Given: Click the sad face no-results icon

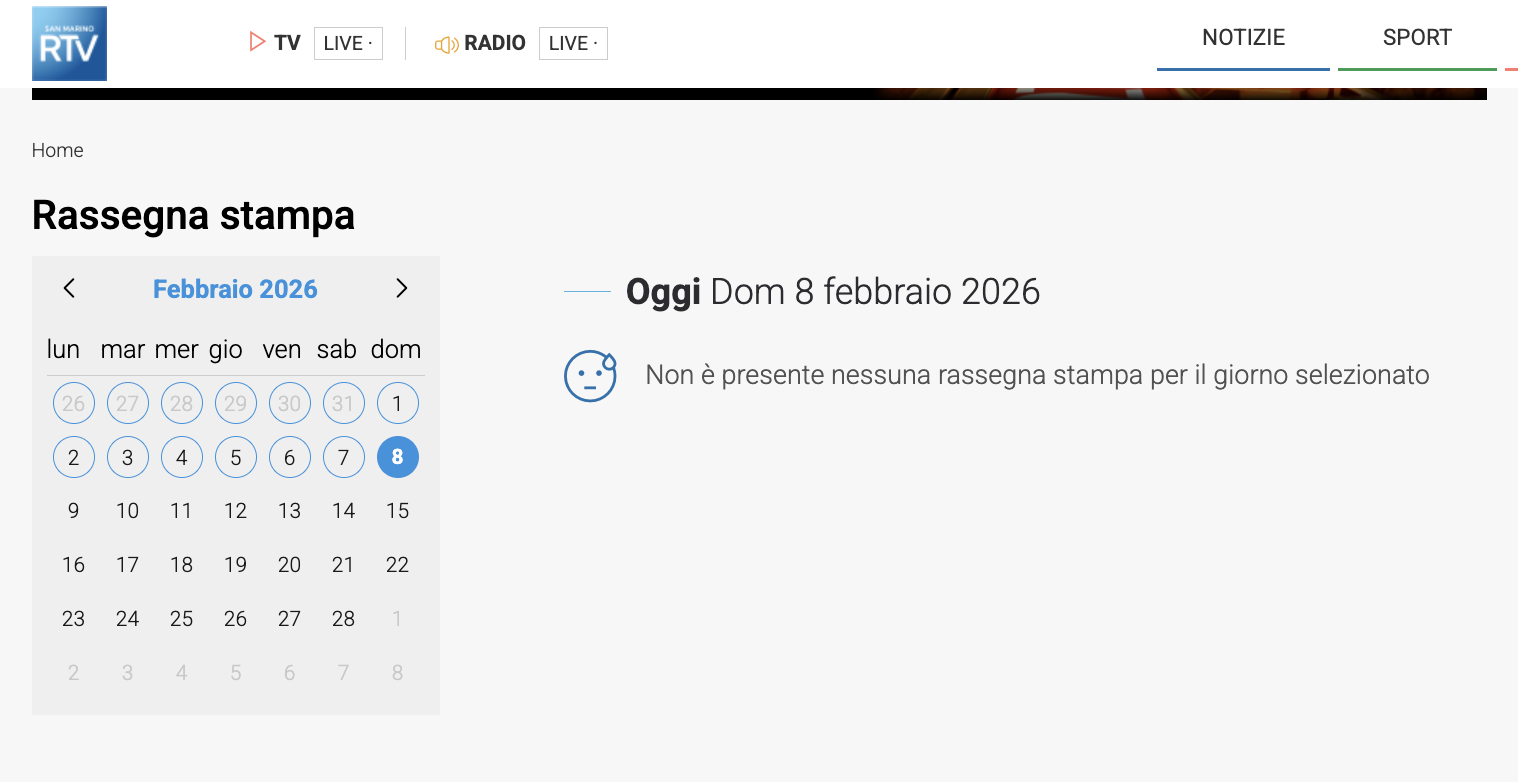Looking at the screenshot, I should pos(590,376).
